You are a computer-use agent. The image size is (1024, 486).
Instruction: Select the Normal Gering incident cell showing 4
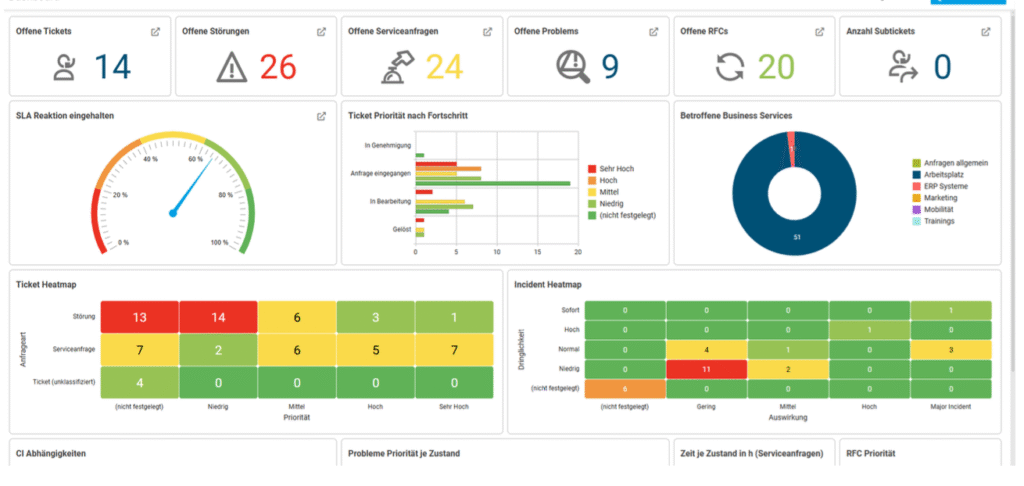(x=706, y=349)
